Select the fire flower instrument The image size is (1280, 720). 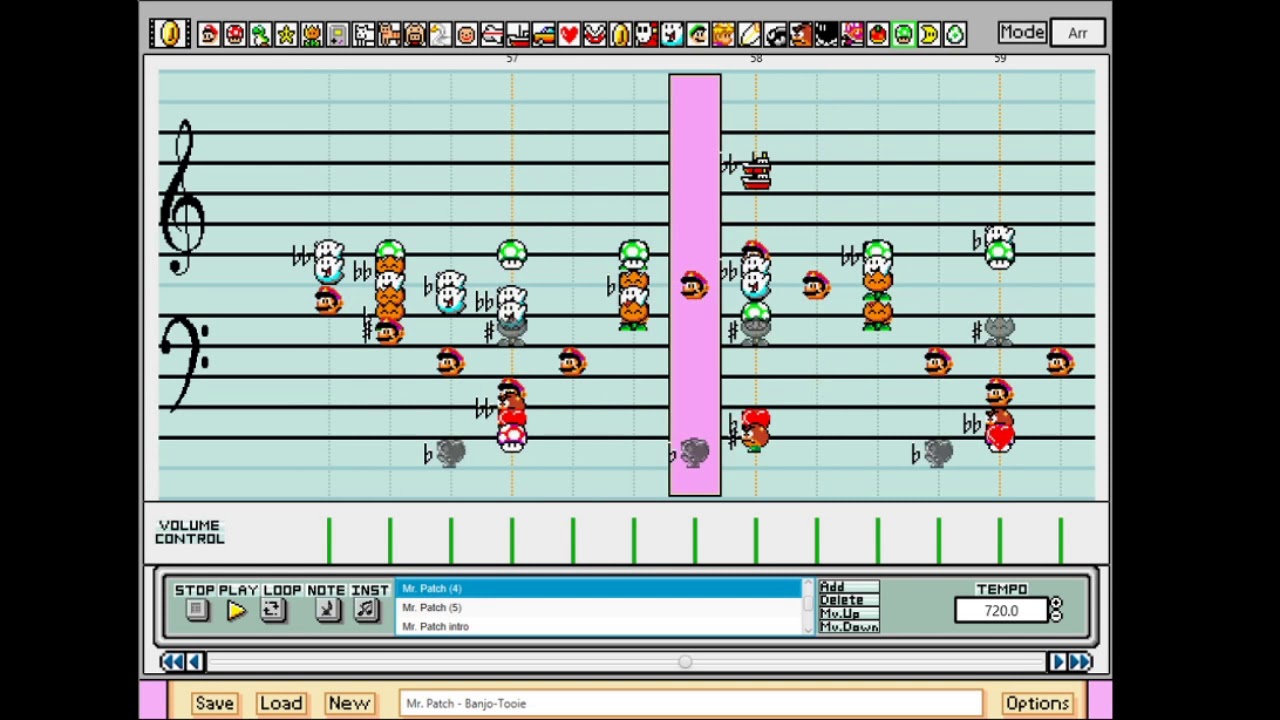[x=312, y=34]
